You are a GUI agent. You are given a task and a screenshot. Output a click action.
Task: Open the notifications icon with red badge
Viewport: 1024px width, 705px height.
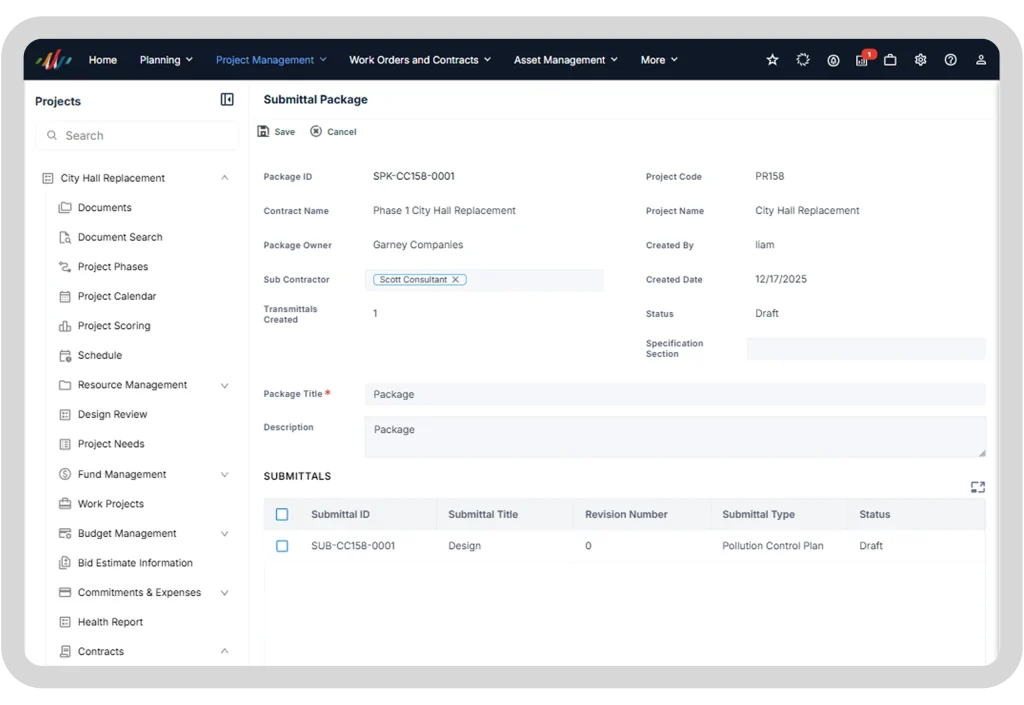click(864, 59)
